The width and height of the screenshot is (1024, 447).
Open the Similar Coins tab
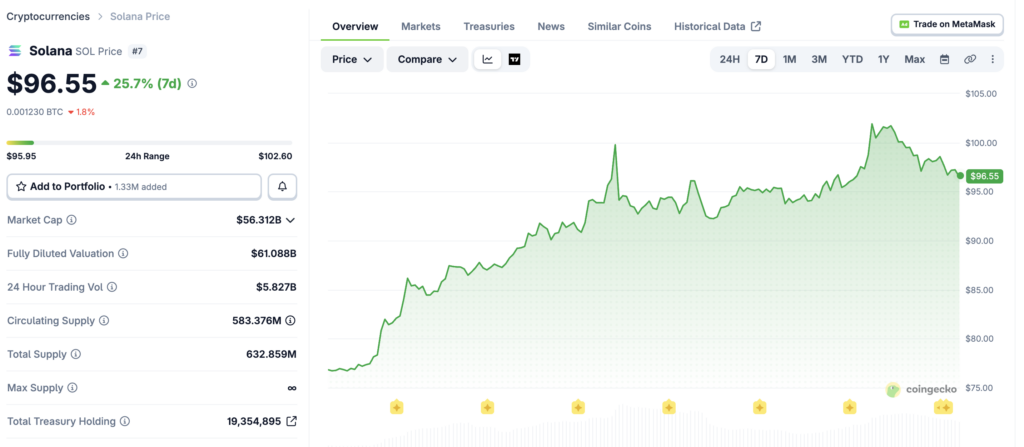(619, 27)
